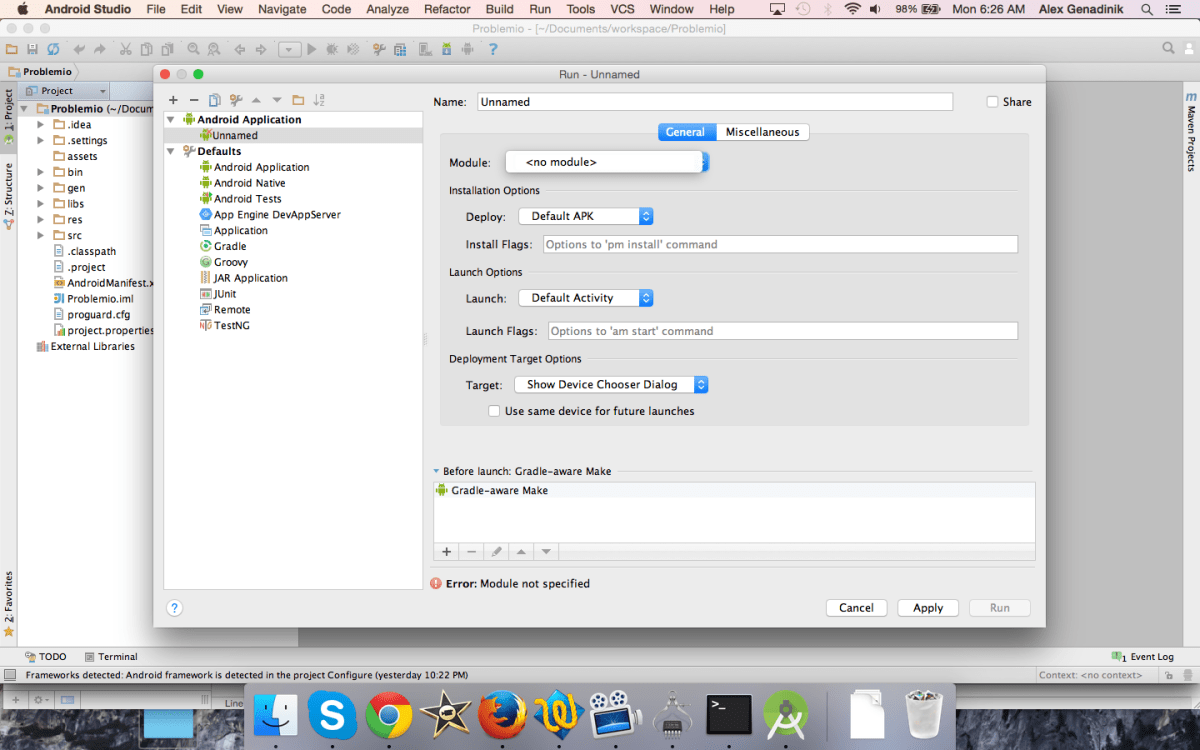Switch to the General tab
The width and height of the screenshot is (1200, 750).
686,132
